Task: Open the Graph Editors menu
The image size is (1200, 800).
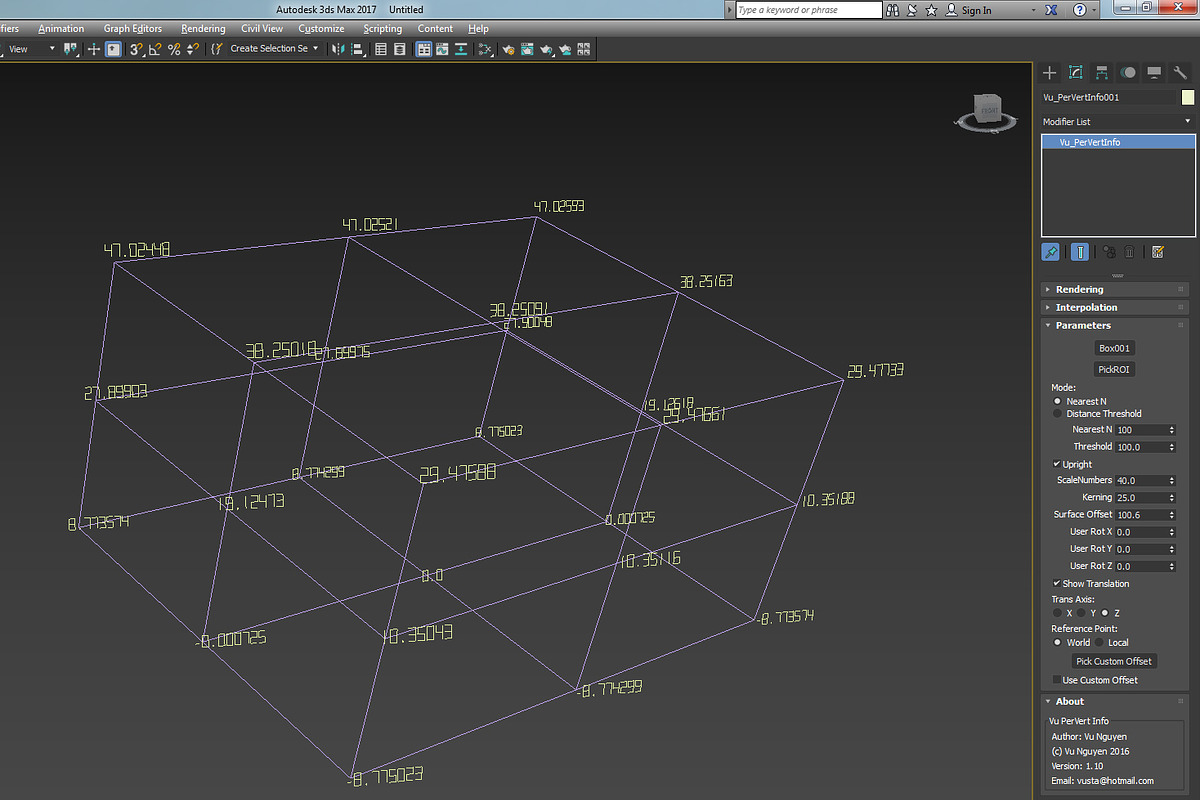Action: [x=132, y=29]
